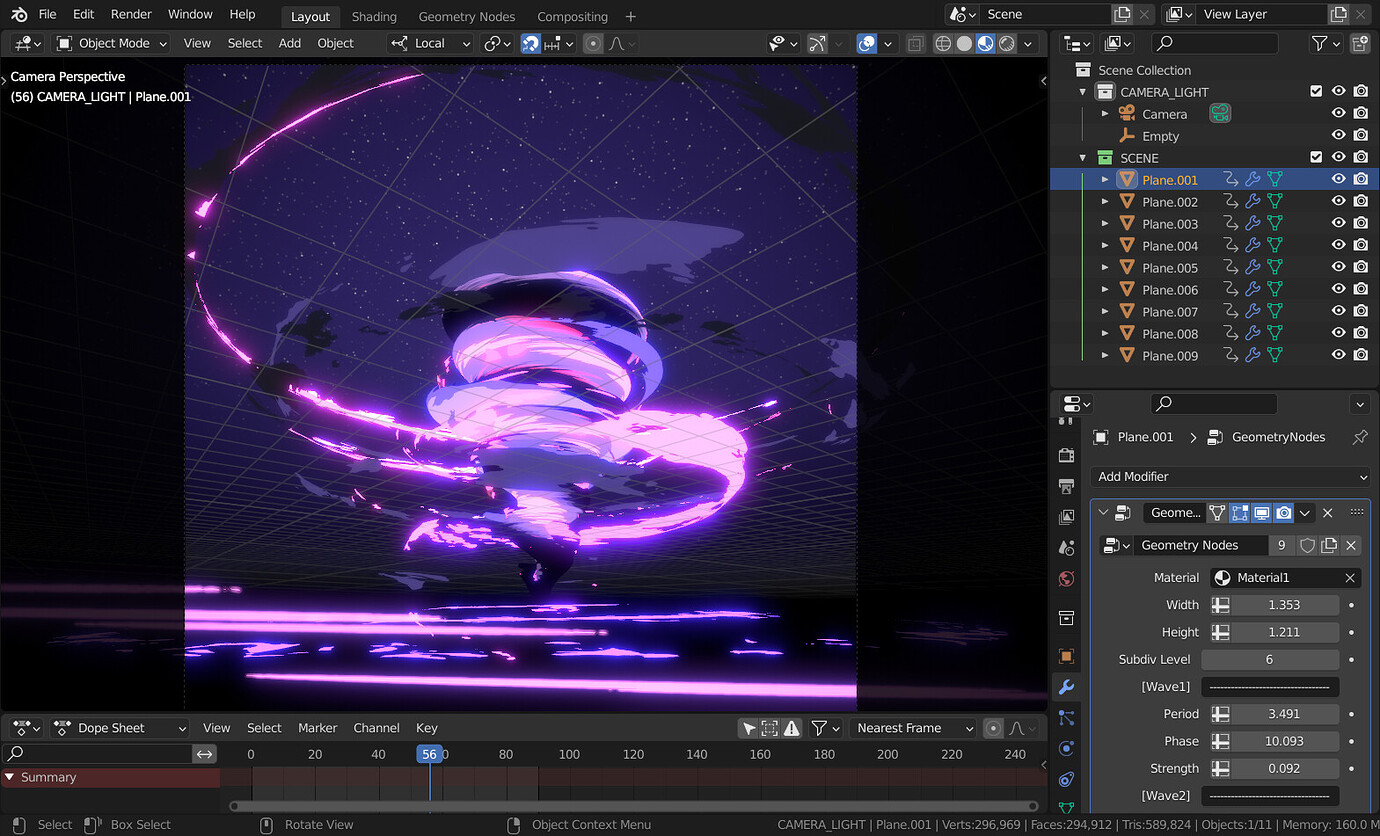Toggle snapping with the magnet icon
This screenshot has width=1380, height=836.
[x=531, y=43]
